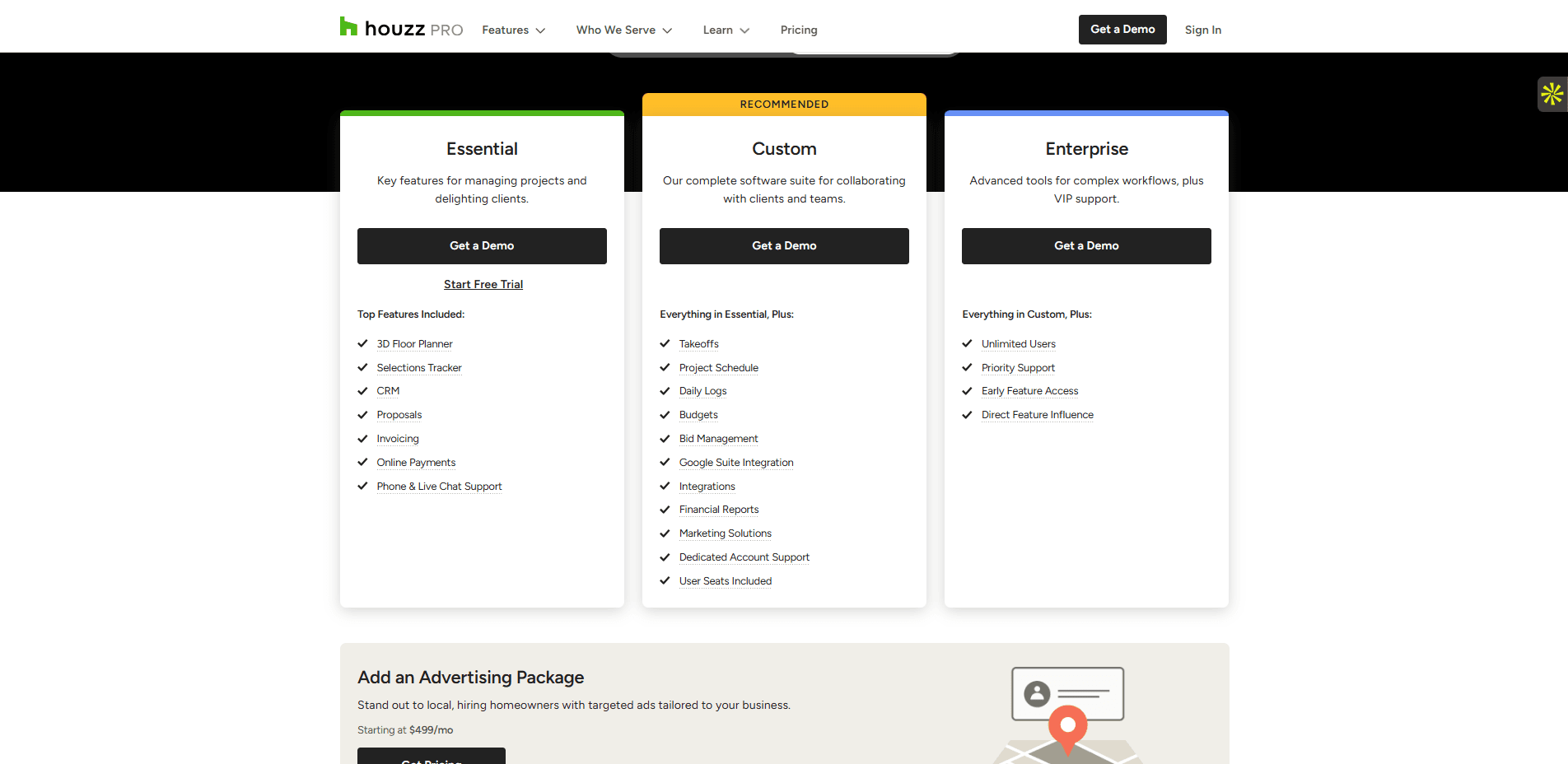
Task: Open the Priority Support feature link
Action: click(1018, 368)
